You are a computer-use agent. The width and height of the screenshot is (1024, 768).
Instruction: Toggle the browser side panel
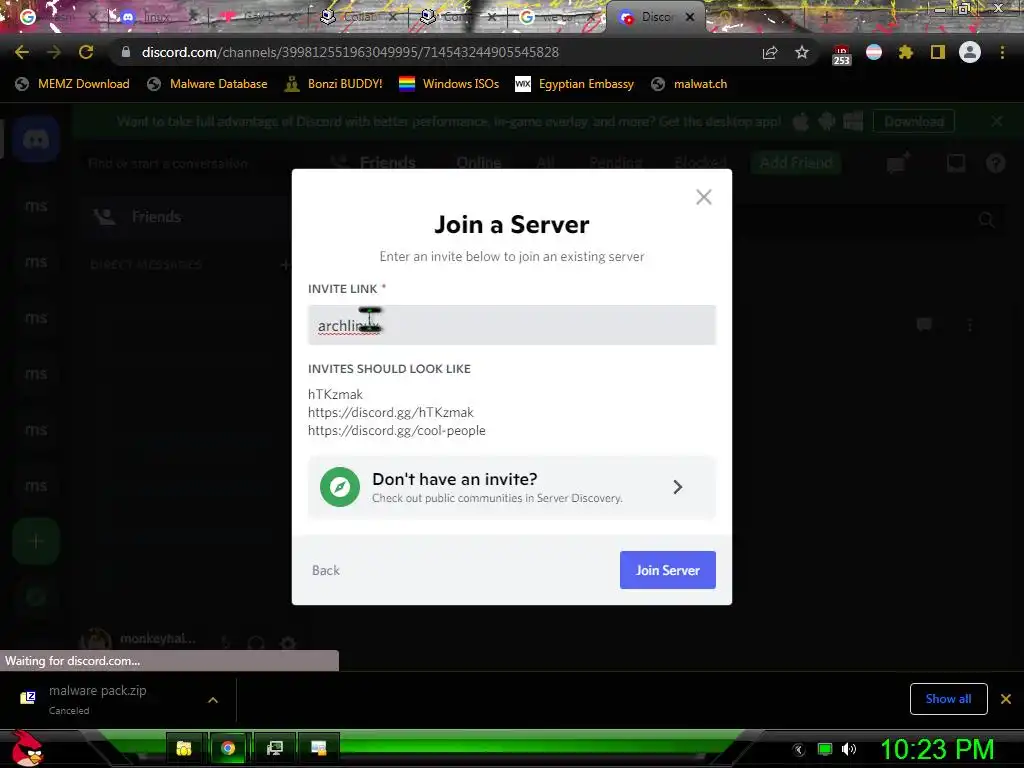click(x=938, y=52)
